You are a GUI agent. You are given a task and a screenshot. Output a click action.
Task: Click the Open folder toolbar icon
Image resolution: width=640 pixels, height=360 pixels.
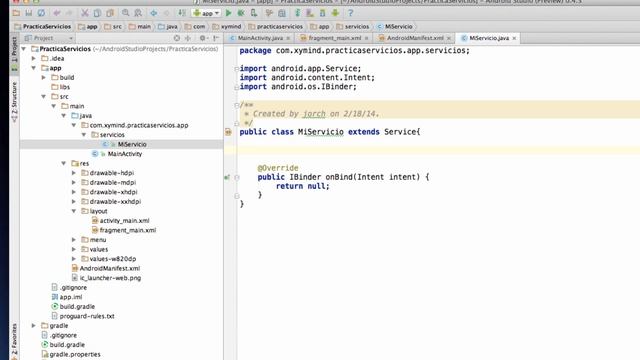(16, 13)
